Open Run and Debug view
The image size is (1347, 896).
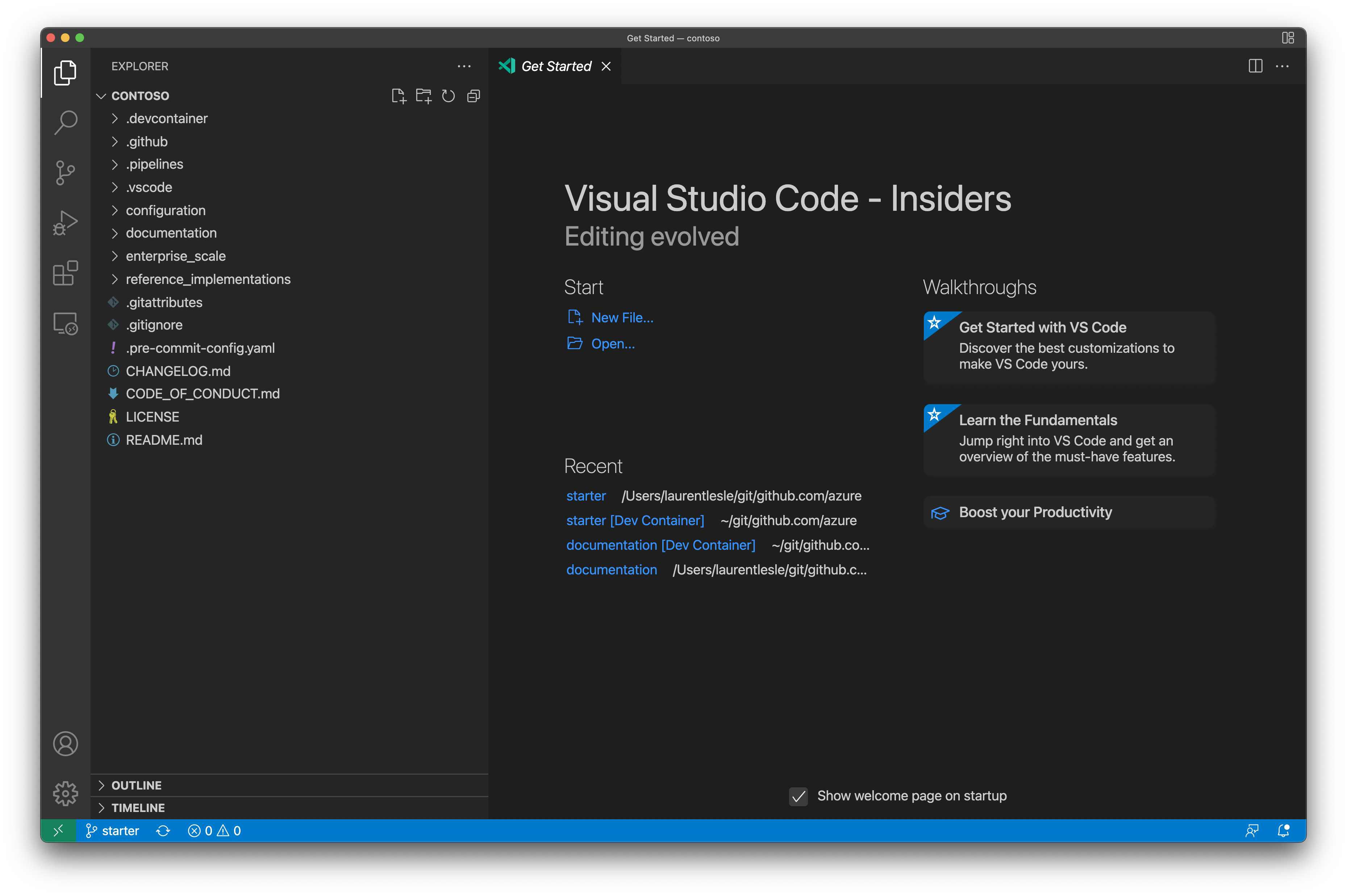[65, 222]
